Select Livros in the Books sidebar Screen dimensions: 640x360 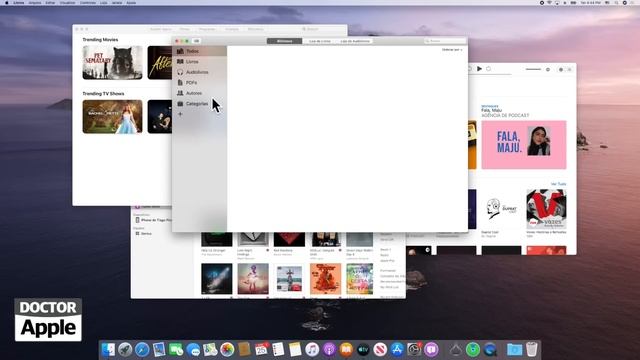[x=199, y=62]
